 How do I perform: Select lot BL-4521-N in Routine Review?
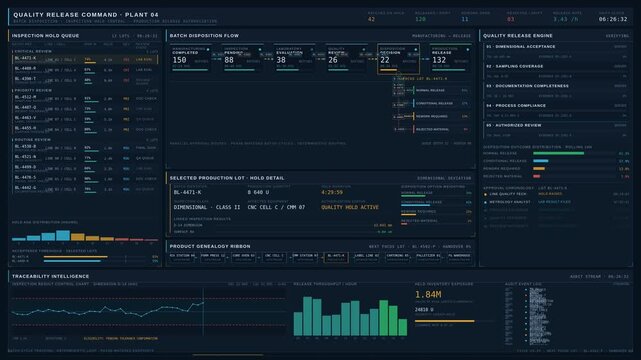coord(85,158)
